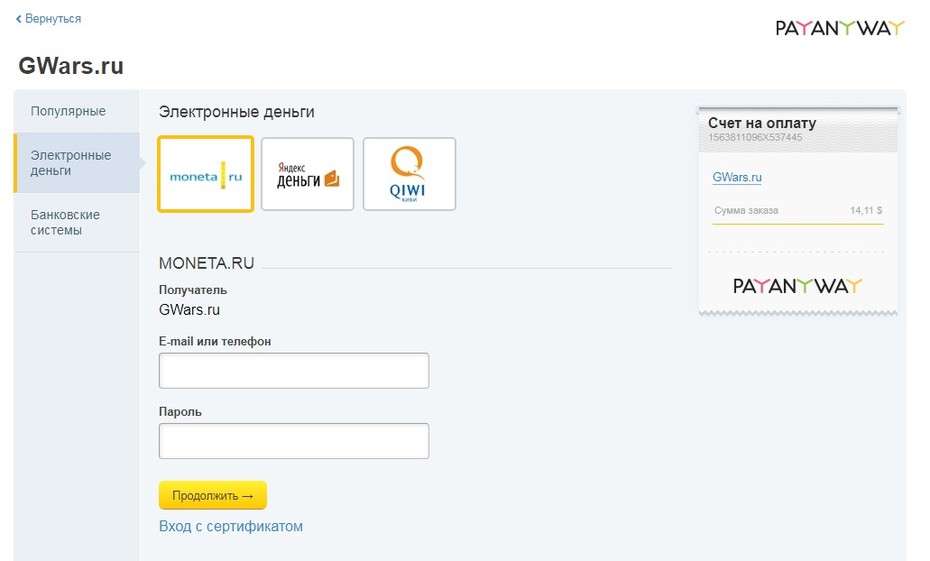This screenshot has height=561, width=930.
Task: Open the GWars.ru link in the invoice
Action: tap(737, 177)
